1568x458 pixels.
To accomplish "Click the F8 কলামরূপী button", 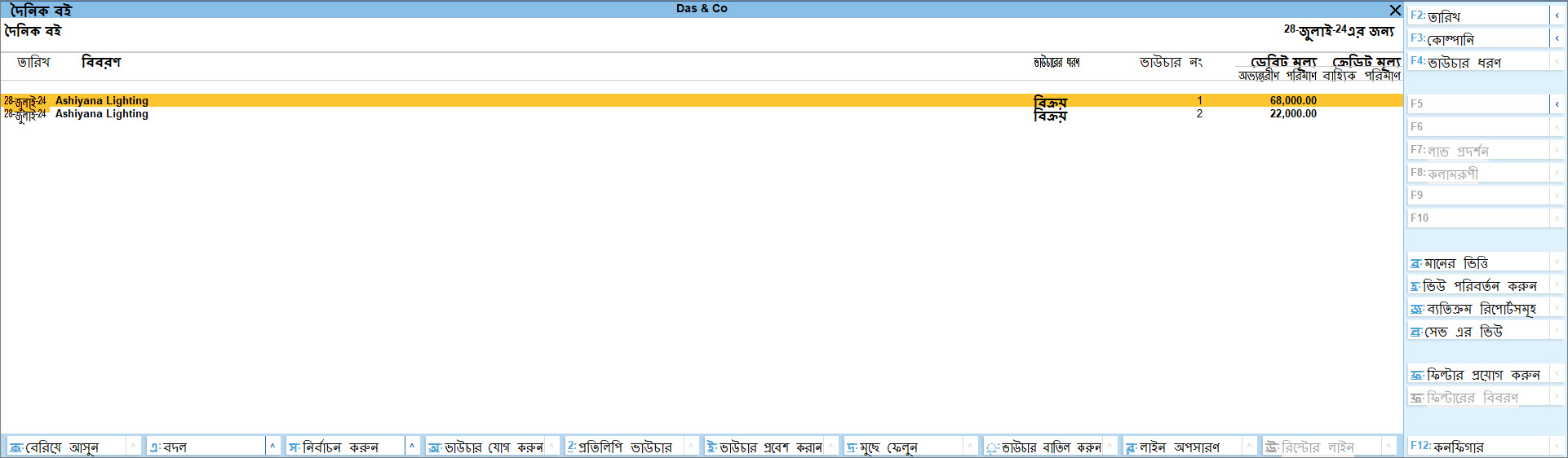I will coord(1477,173).
